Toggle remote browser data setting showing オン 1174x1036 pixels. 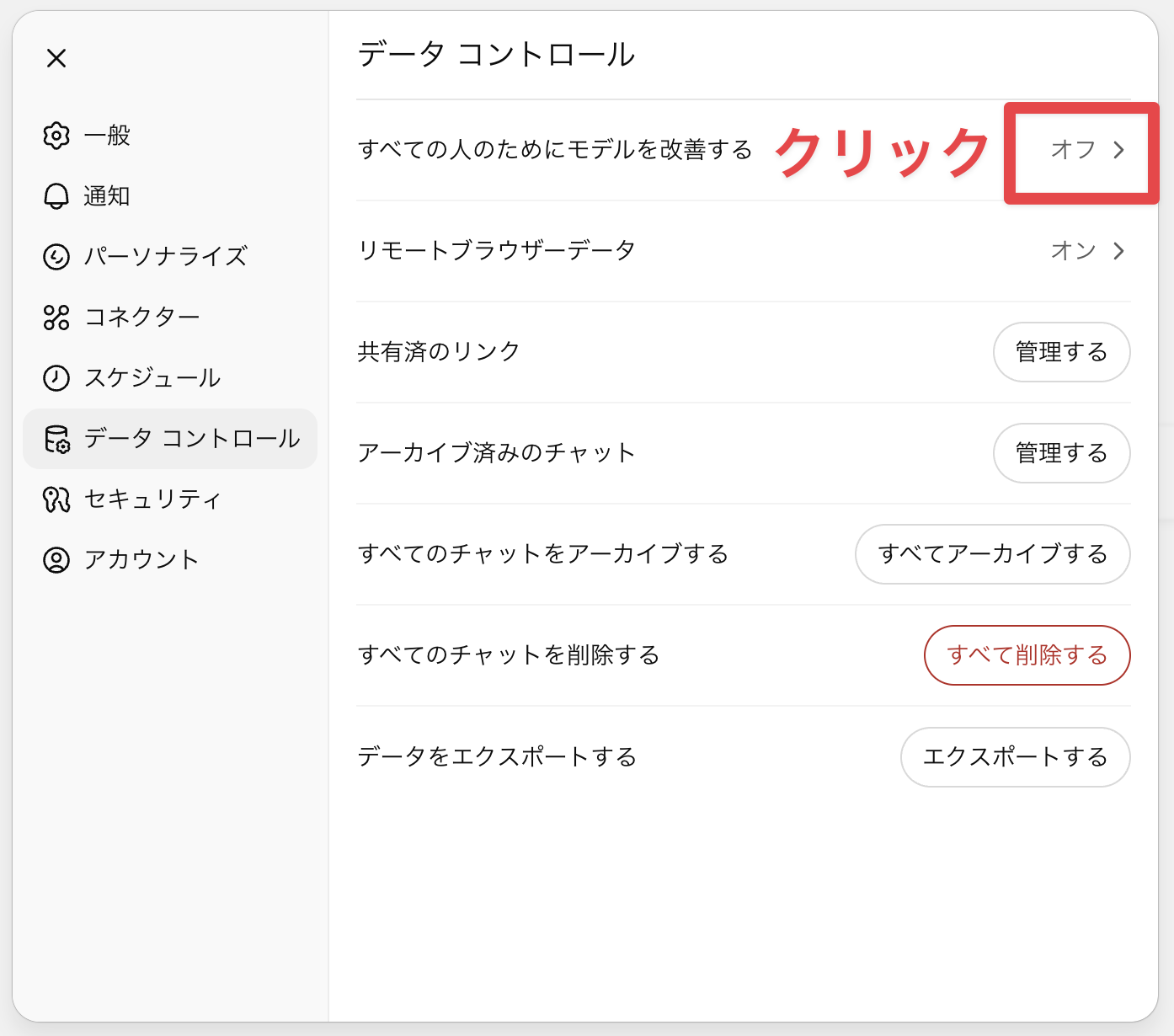click(x=1073, y=251)
